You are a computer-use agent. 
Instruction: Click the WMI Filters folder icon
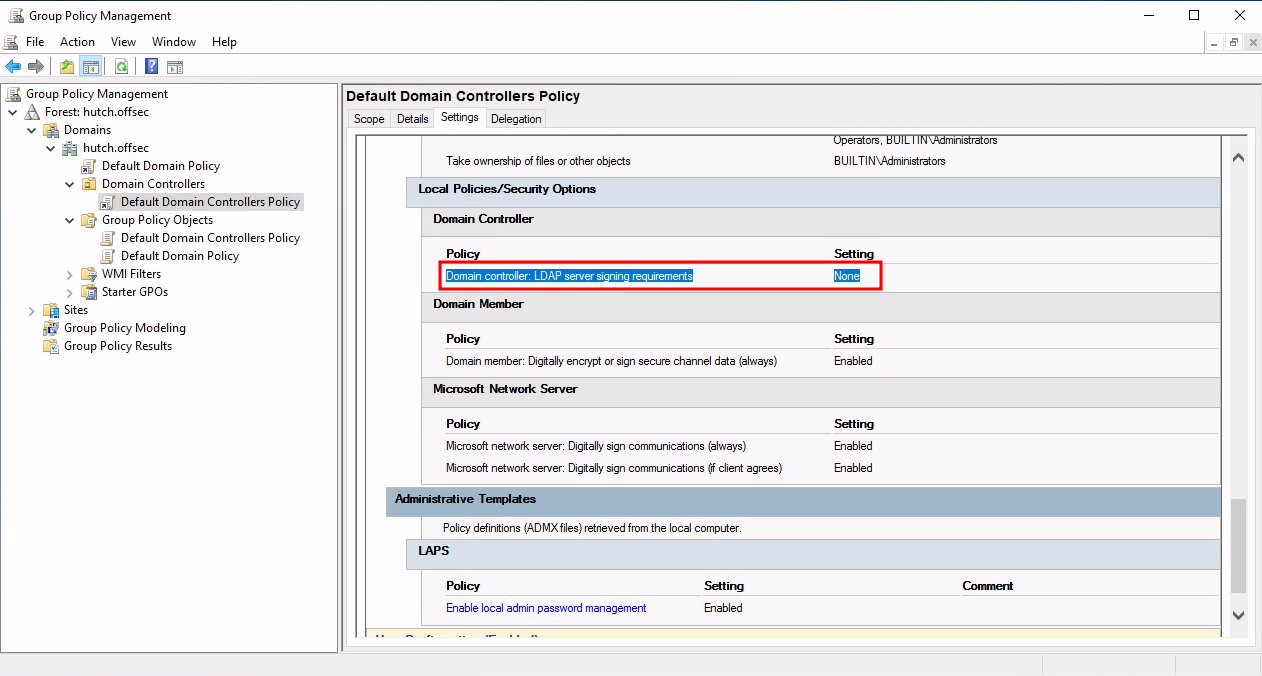89,274
